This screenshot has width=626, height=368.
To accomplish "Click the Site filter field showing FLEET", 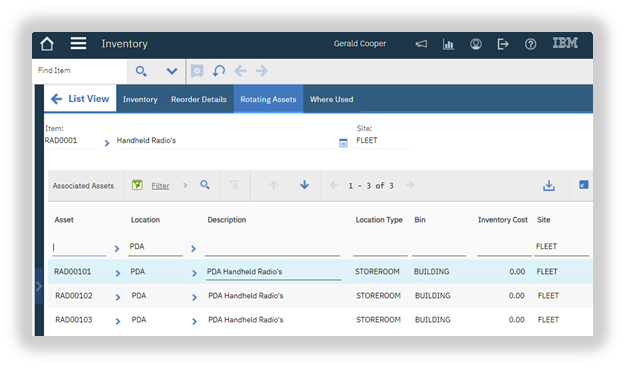I will coord(561,247).
